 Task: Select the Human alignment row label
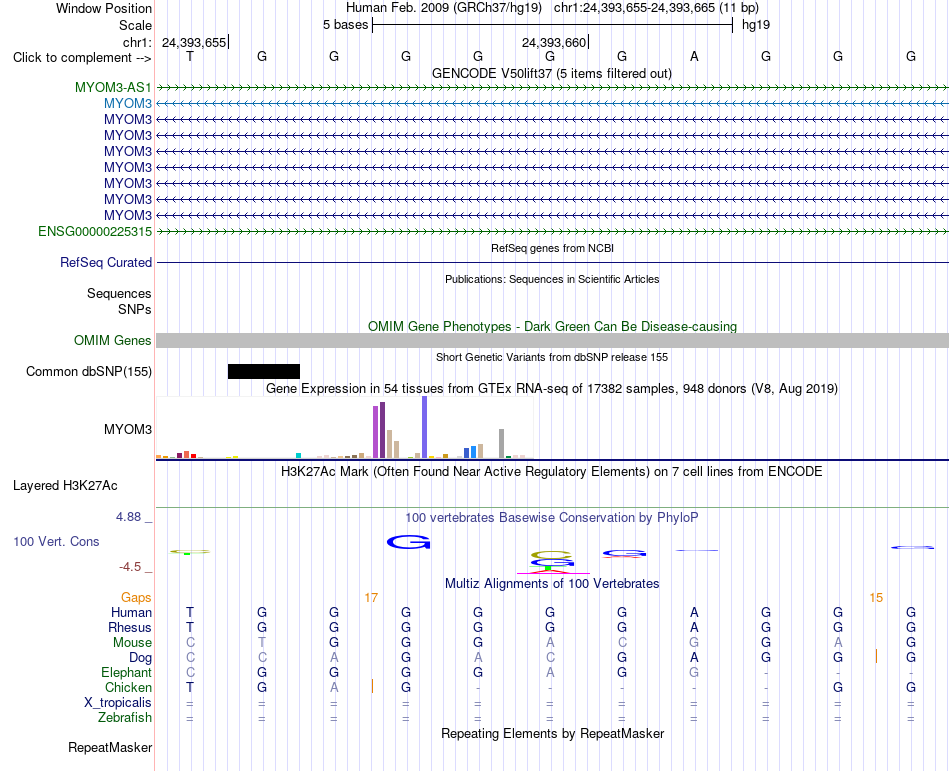pyautogui.click(x=131, y=612)
